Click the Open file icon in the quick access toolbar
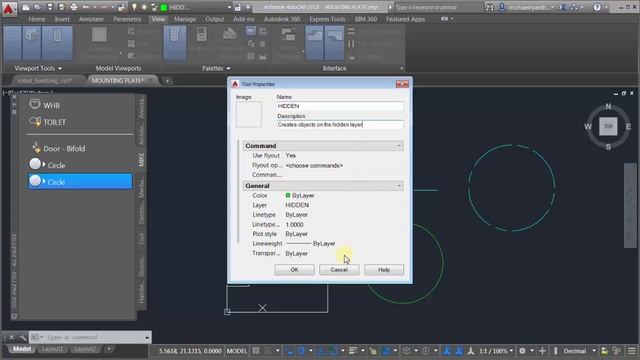640x360 pixels. [38, 7]
